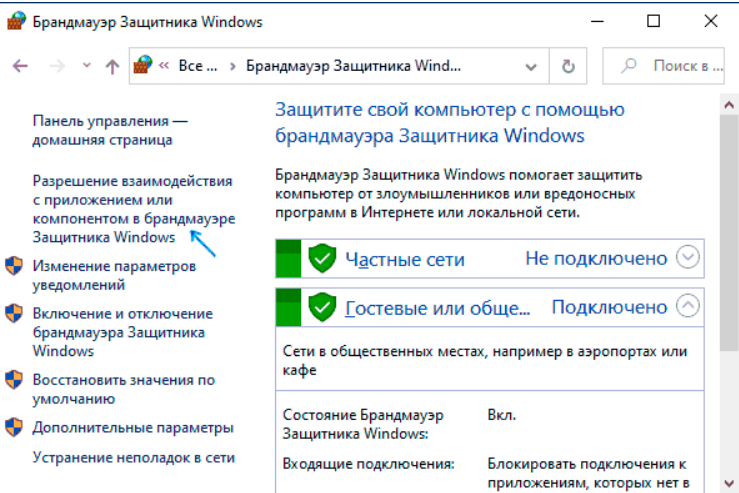This screenshot has width=739, height=493.
Task: Open Изменение параметров уведомлений
Action: click(114, 275)
